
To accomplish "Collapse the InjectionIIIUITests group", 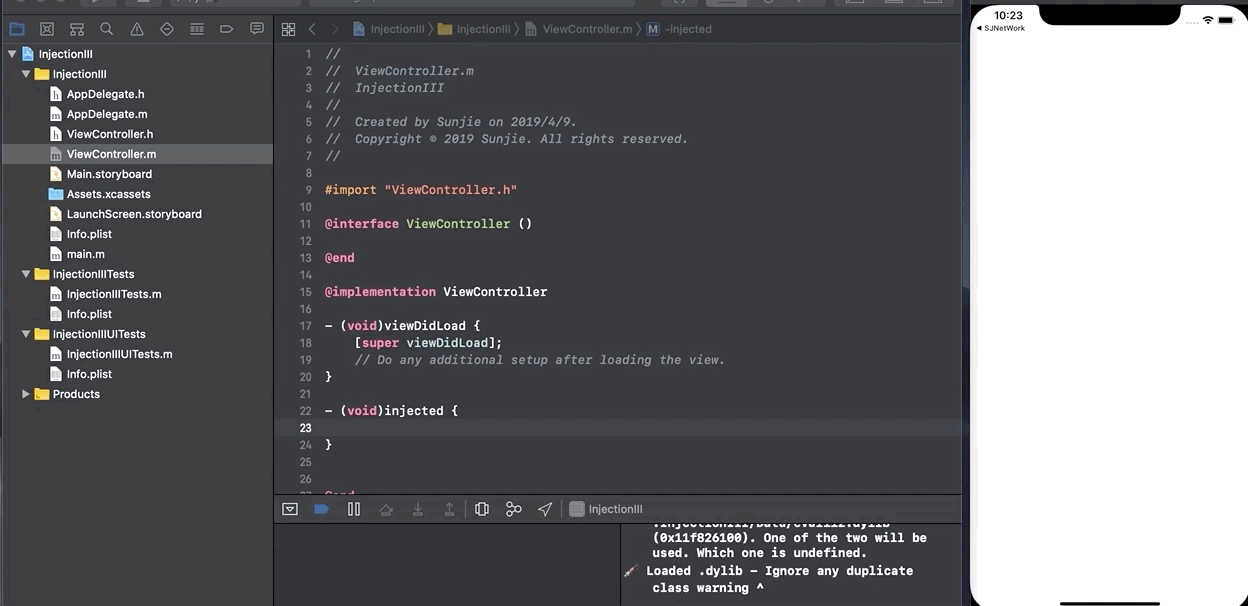I will (26, 334).
